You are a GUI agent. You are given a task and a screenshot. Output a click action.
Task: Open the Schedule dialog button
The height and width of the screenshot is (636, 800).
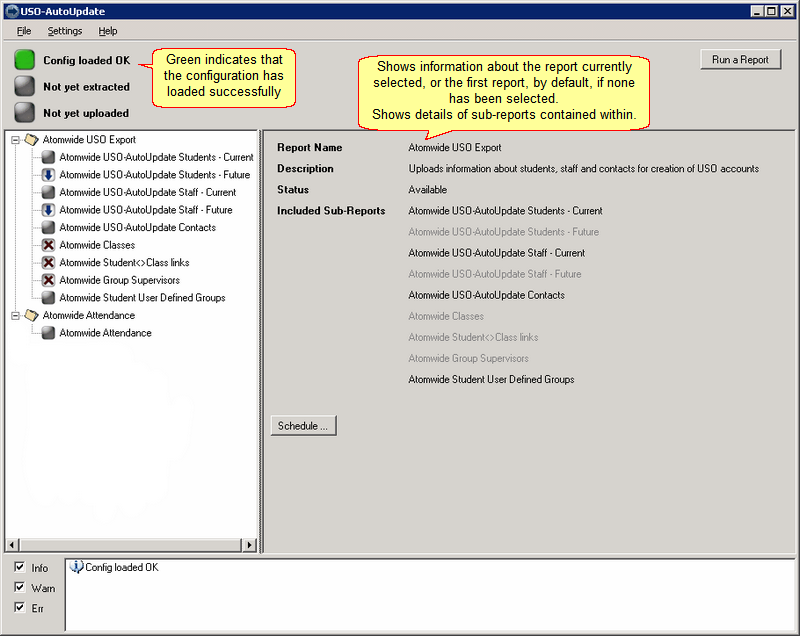point(303,426)
